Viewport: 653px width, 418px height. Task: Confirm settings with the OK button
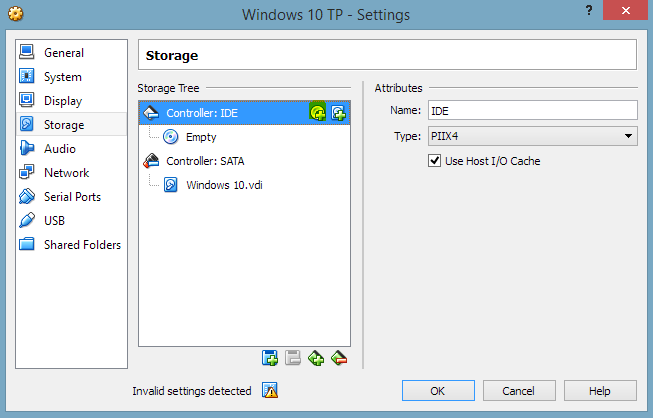tap(438, 391)
